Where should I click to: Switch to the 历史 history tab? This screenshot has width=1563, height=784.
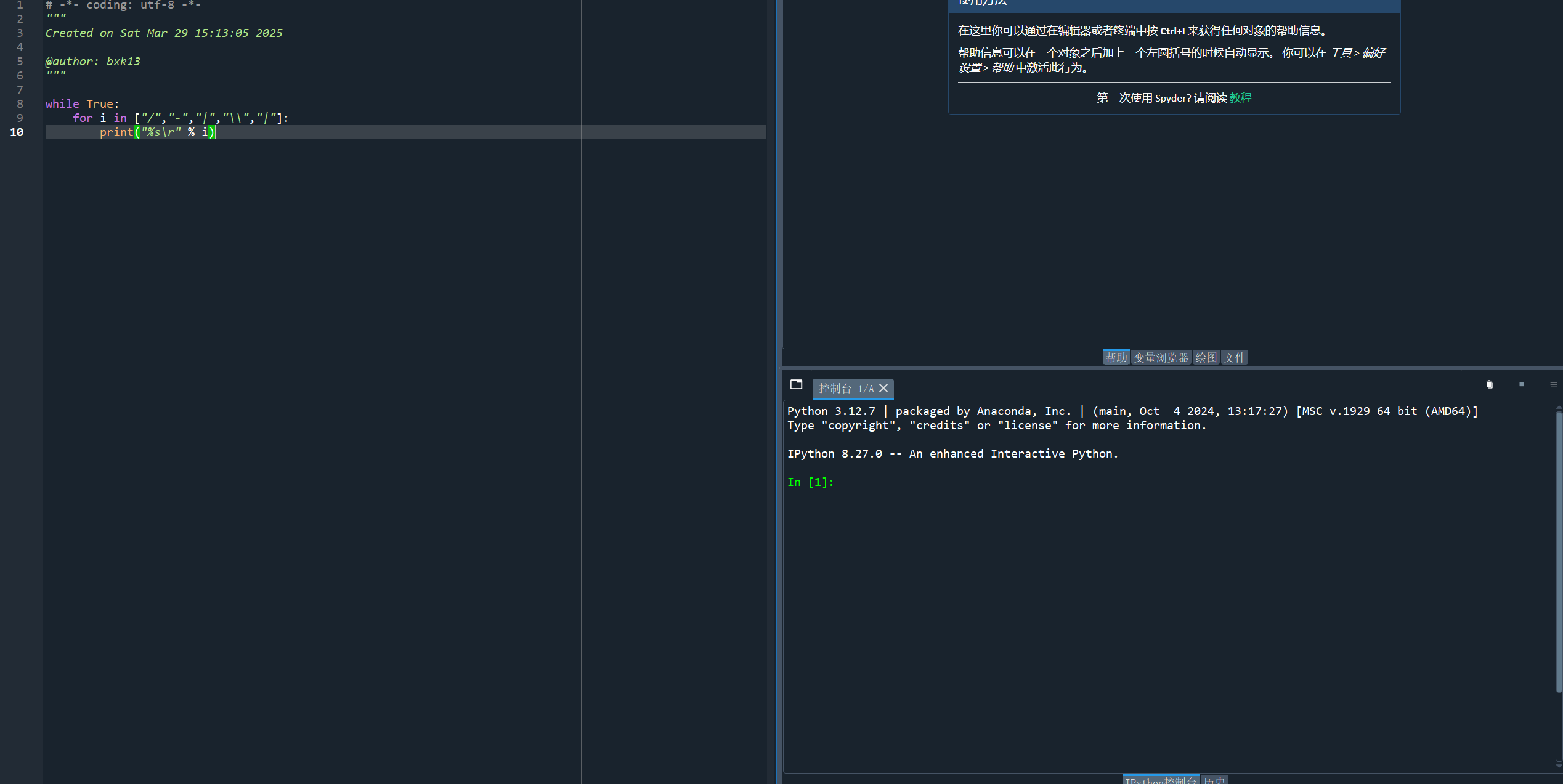[x=1214, y=780]
